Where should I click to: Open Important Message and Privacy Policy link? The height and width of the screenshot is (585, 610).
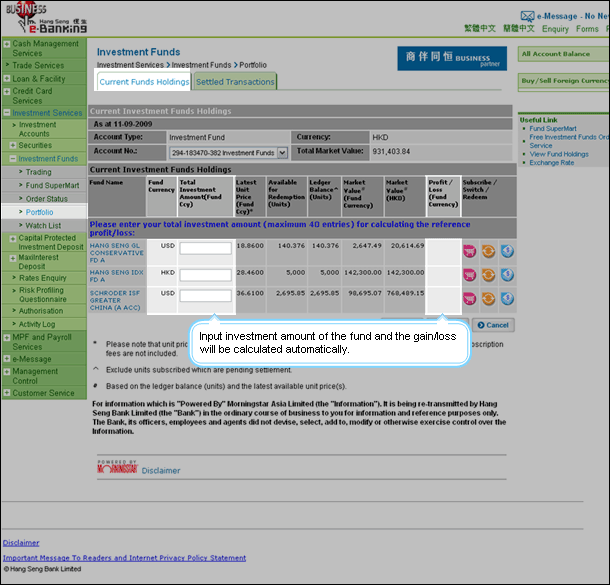coord(124,558)
